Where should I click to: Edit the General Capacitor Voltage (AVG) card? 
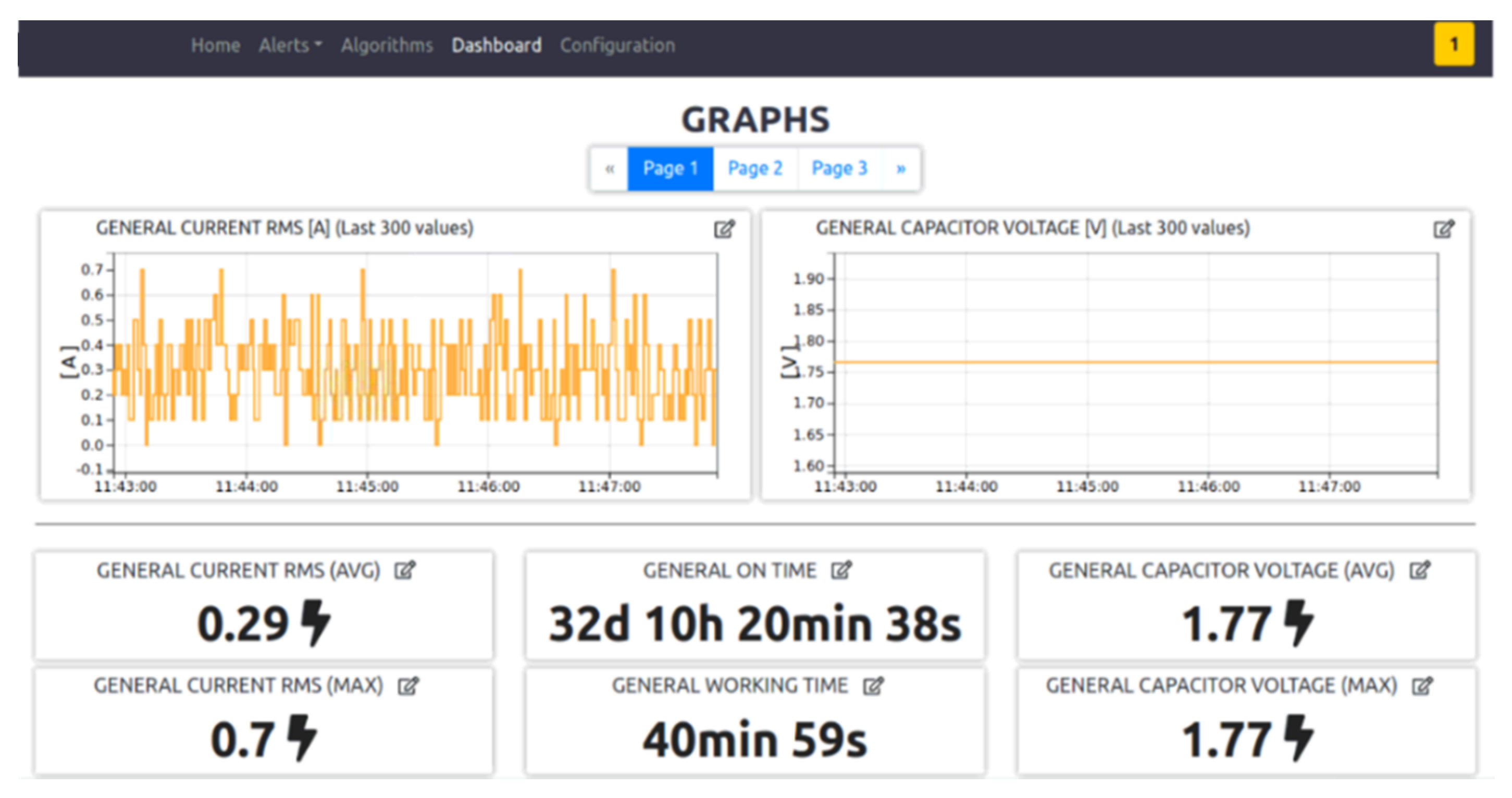pos(1420,570)
